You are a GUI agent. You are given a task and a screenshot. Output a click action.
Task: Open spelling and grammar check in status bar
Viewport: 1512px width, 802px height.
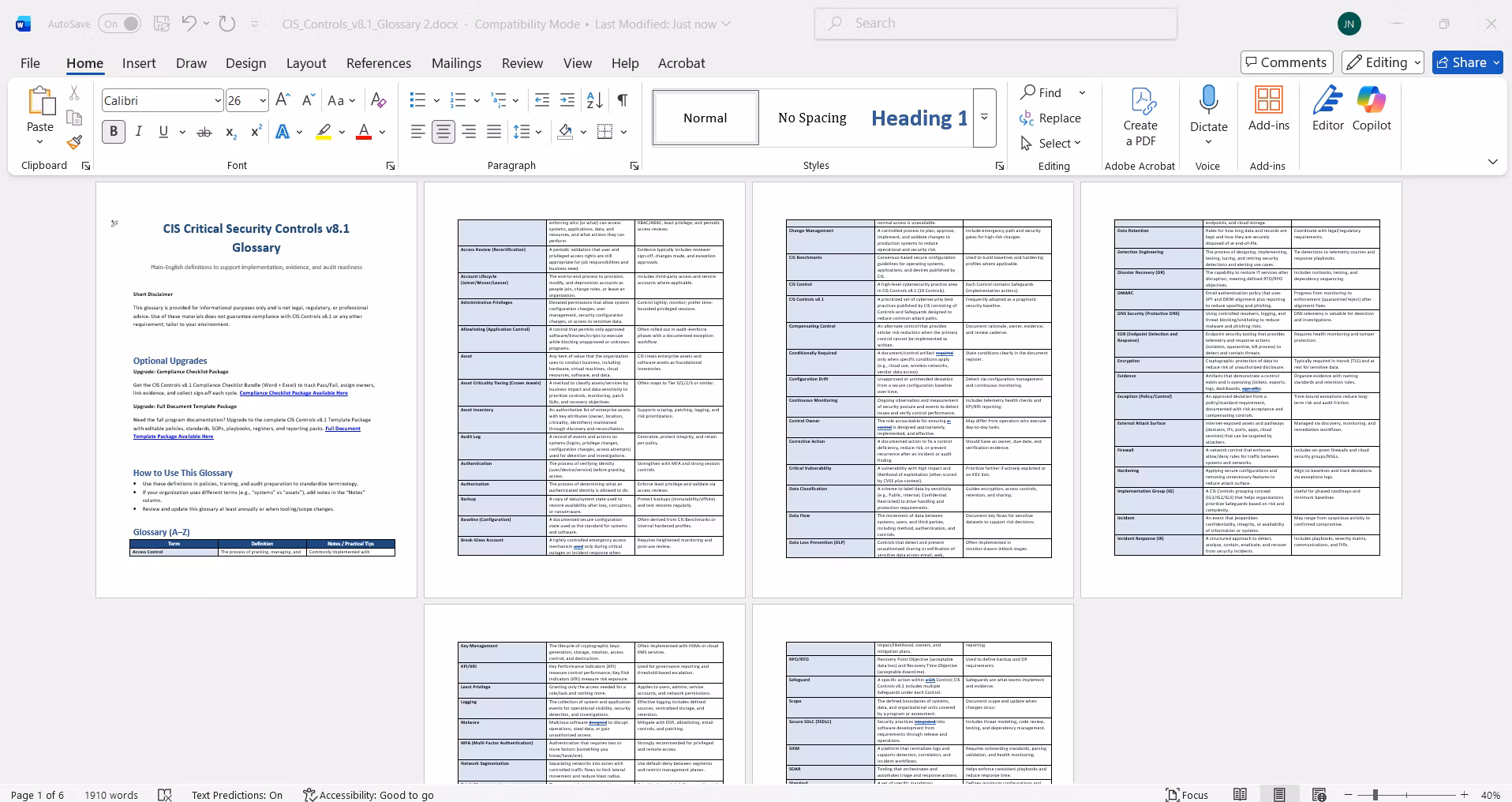click(x=165, y=795)
